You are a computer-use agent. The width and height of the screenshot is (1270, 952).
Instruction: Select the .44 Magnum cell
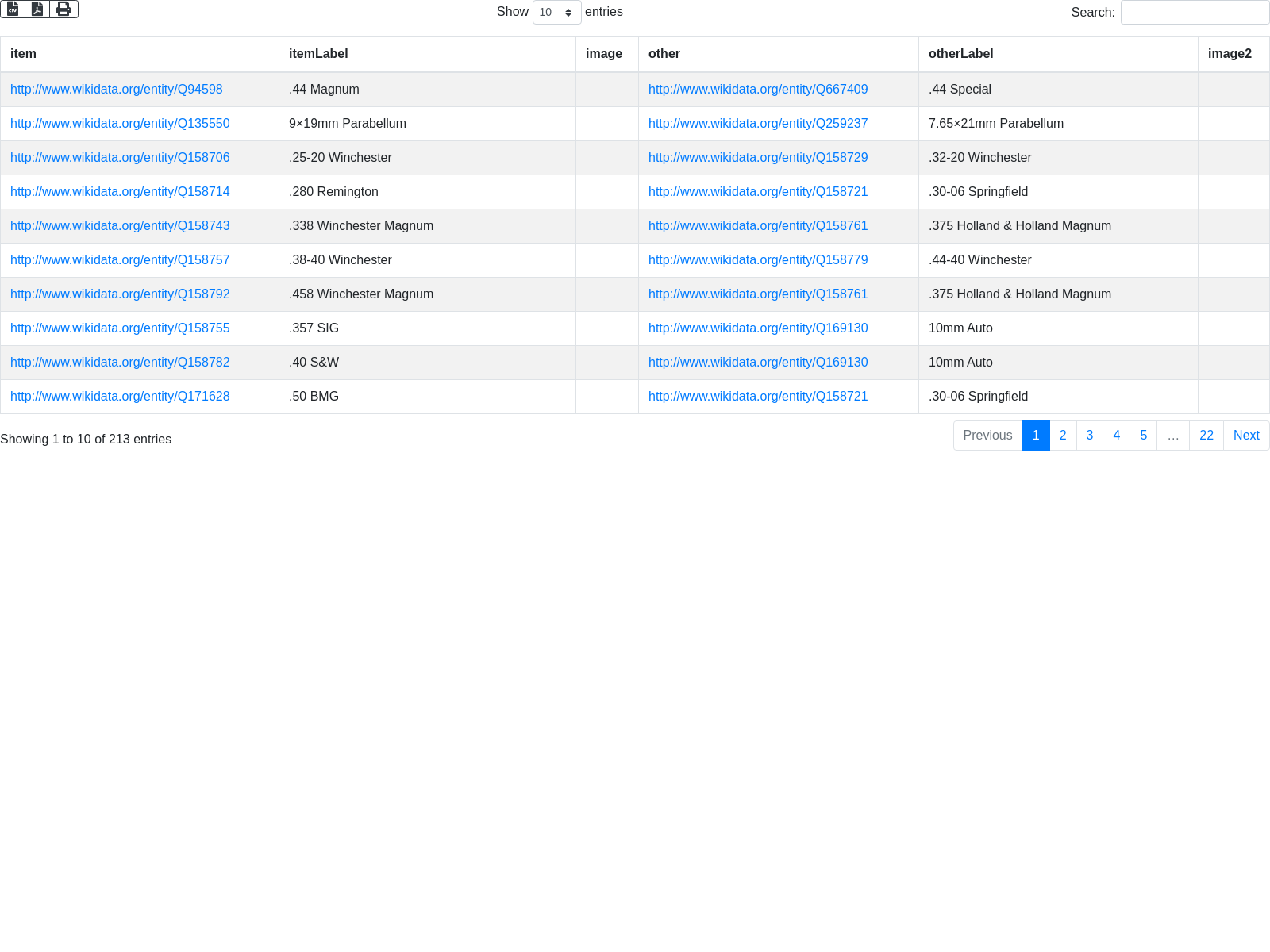tap(427, 90)
